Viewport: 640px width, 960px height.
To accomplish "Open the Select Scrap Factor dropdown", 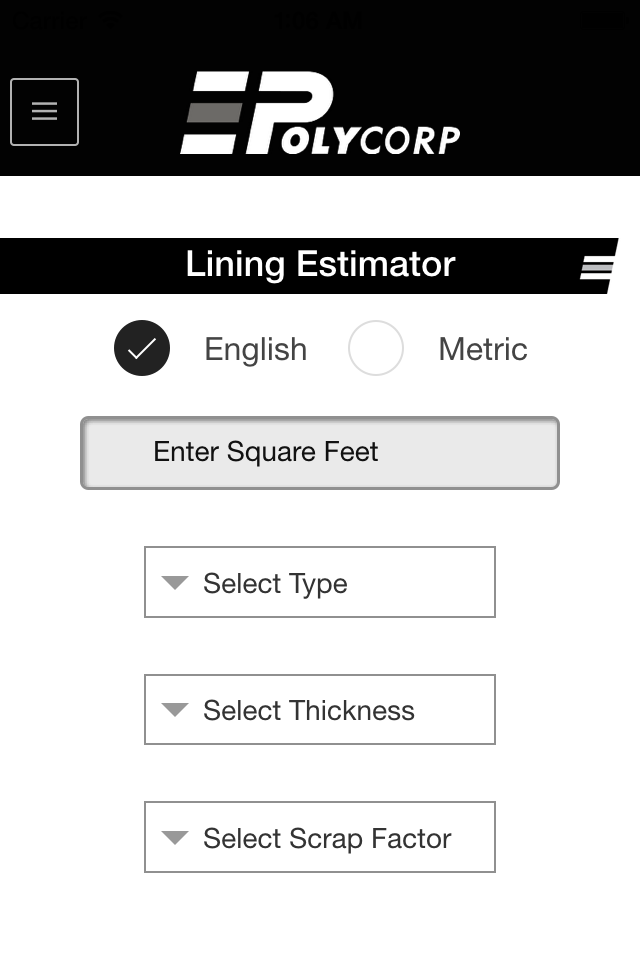I will pyautogui.click(x=320, y=837).
